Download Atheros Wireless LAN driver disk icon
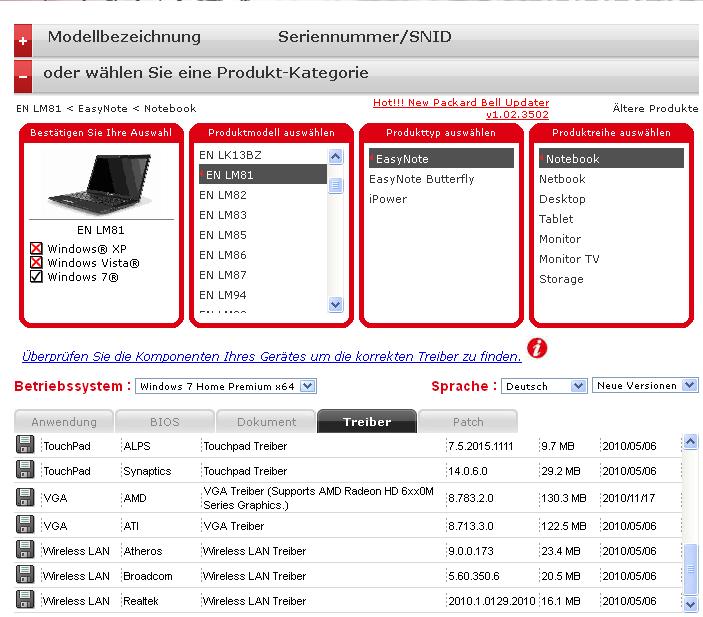Image resolution: width=703 pixels, height=617 pixels. coord(25,550)
